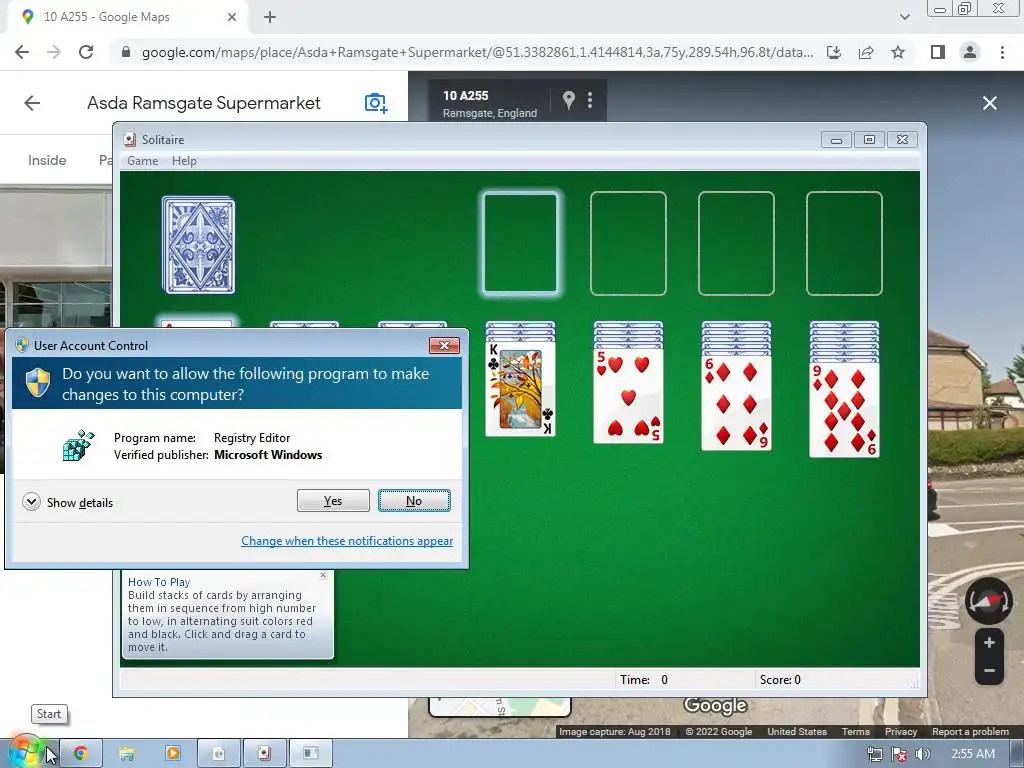Select the 9 of Diamonds card
This screenshot has width=1024, height=768.
click(x=844, y=410)
